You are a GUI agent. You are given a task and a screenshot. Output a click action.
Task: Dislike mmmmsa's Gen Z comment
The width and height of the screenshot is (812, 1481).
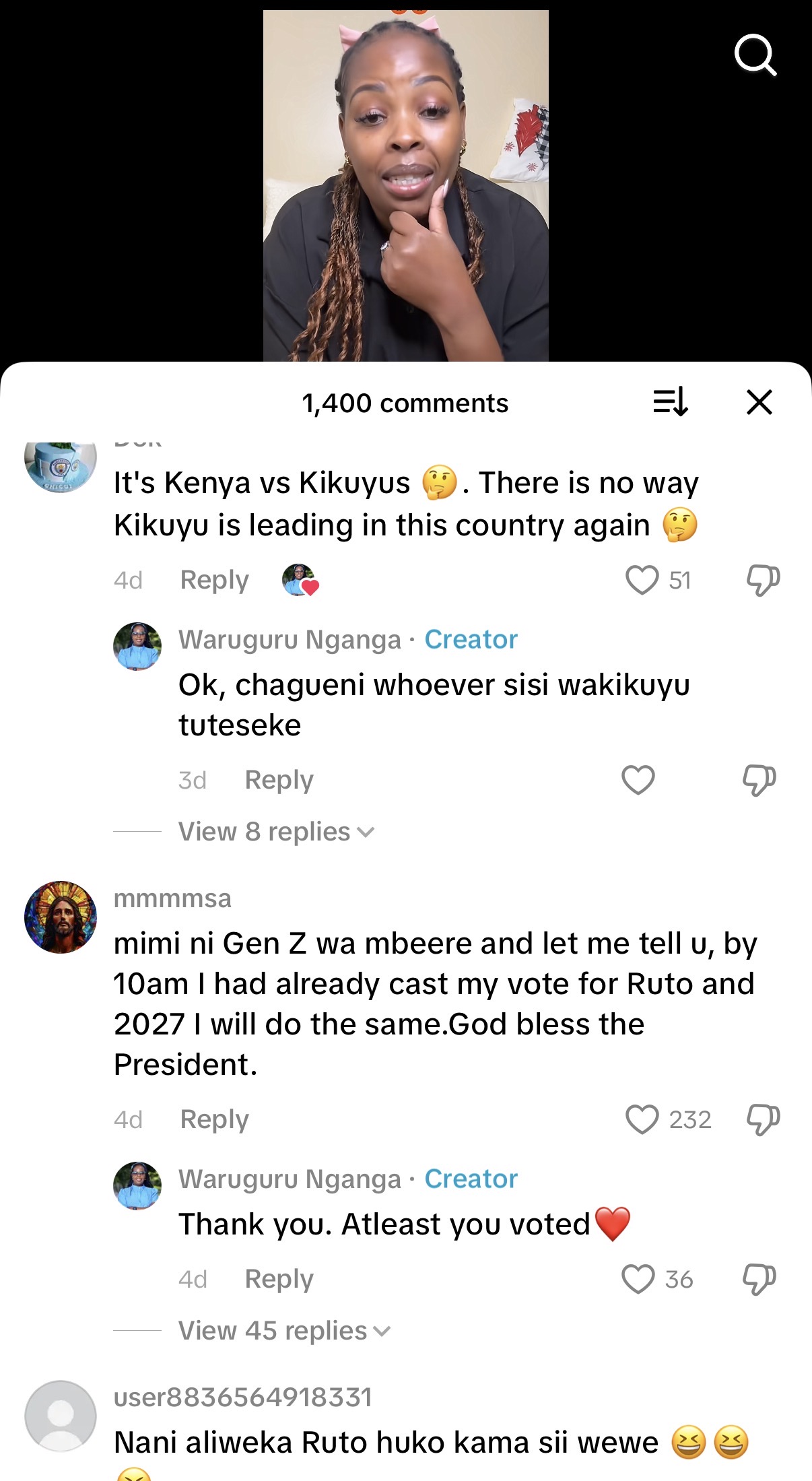pos(763,1119)
